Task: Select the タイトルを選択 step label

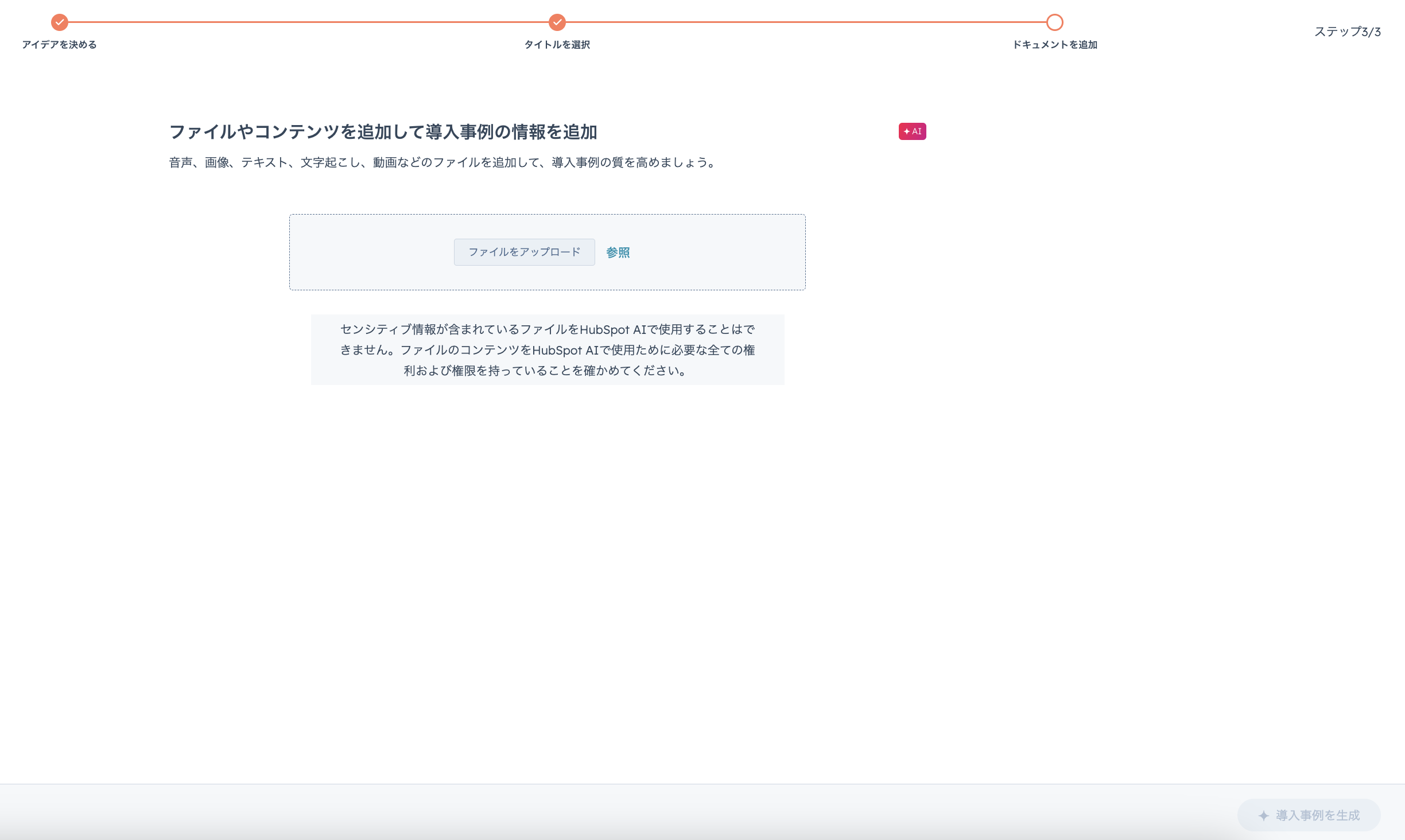Action: point(557,45)
